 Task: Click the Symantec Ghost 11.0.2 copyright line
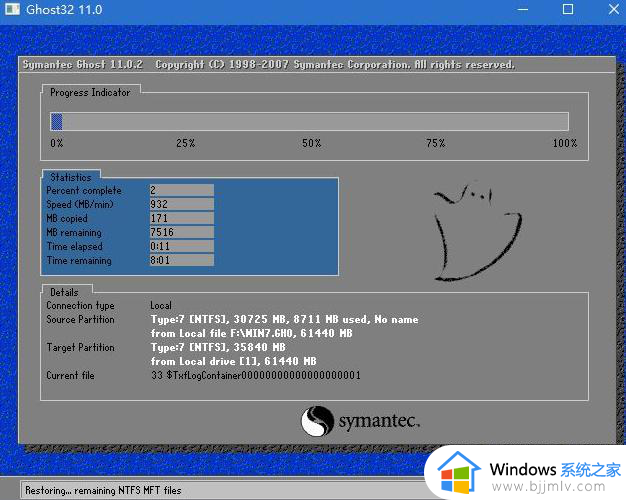268,65
